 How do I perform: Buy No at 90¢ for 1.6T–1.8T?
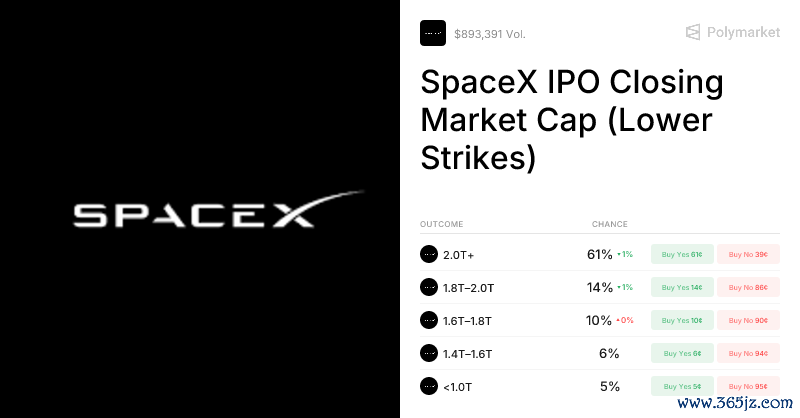pos(748,321)
